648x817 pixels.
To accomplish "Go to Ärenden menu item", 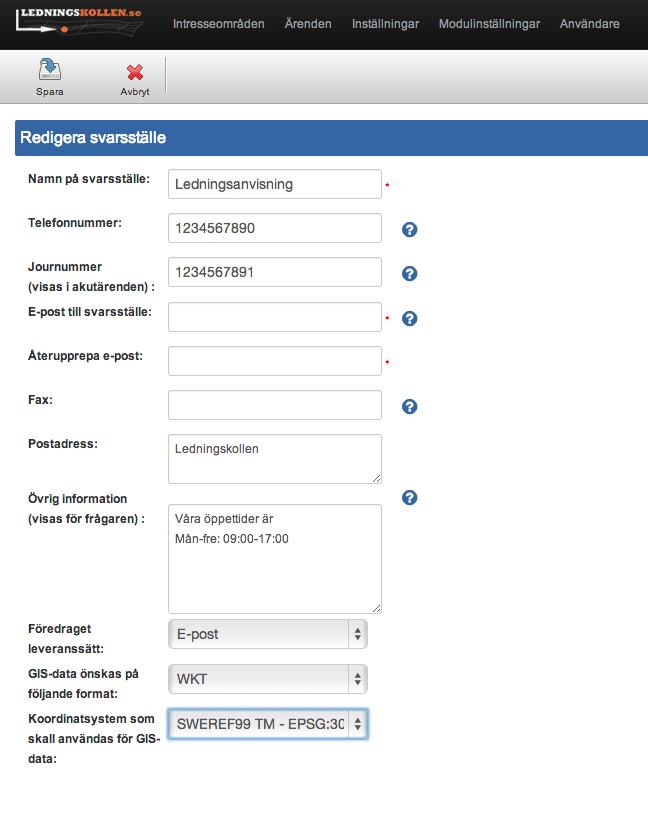I will click(x=308, y=24).
